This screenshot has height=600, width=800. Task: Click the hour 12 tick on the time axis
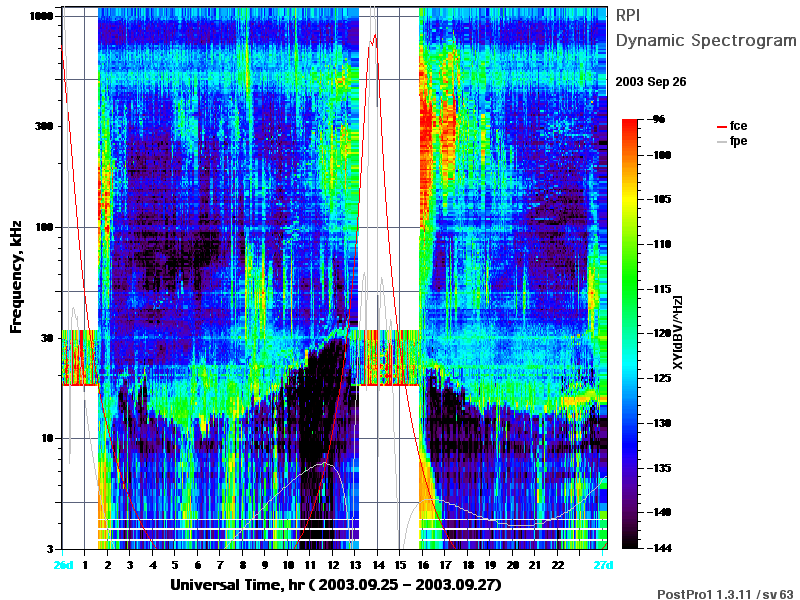point(333,565)
